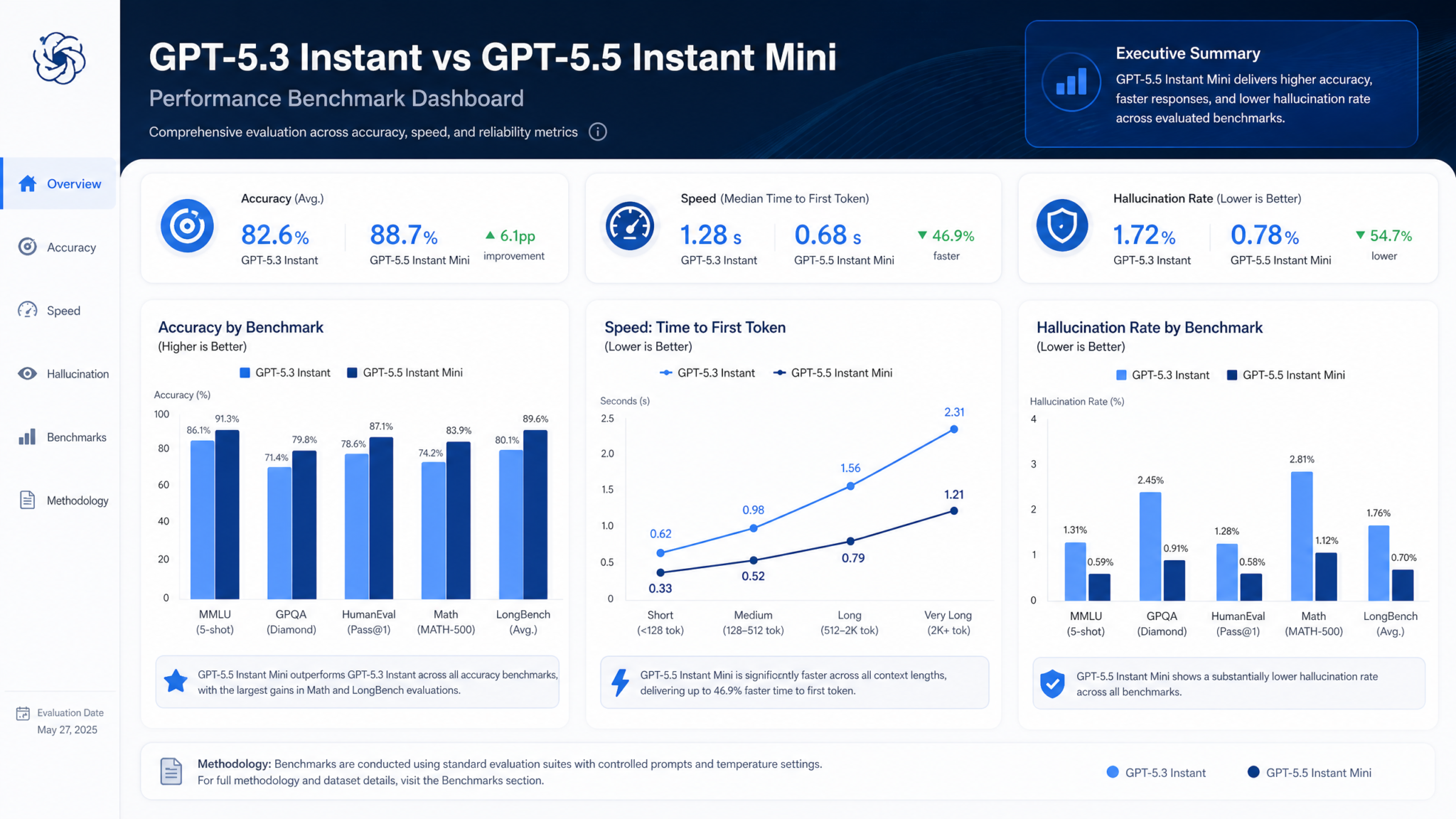Click the Speed: Time to First Token title

point(695,327)
